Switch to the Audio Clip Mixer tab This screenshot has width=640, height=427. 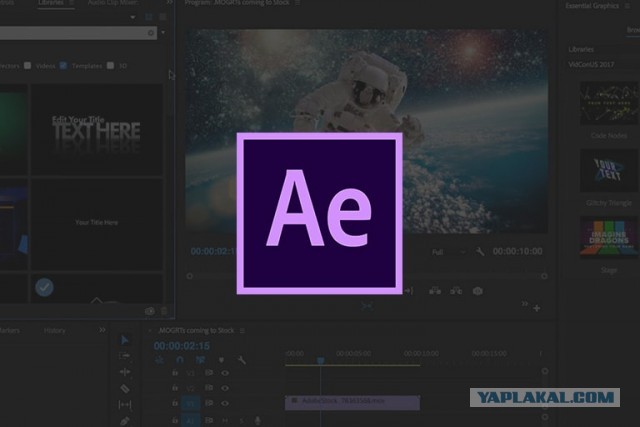113,3
